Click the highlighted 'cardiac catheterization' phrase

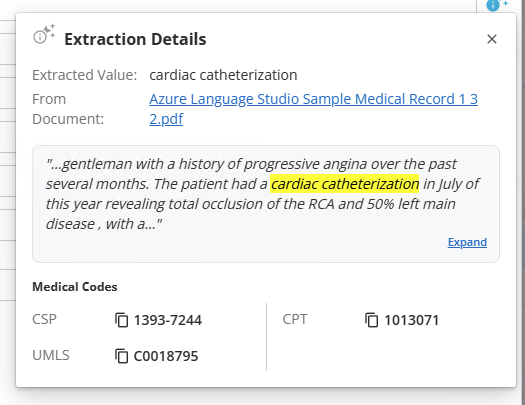pos(345,184)
